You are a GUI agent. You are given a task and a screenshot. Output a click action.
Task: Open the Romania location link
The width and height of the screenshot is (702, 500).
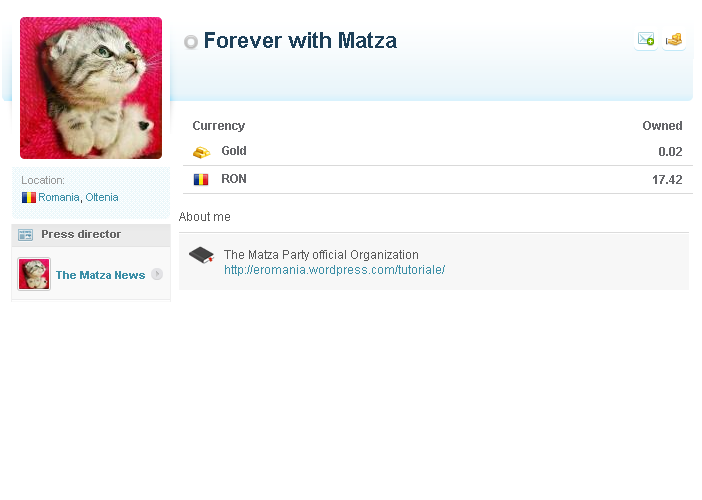59,197
